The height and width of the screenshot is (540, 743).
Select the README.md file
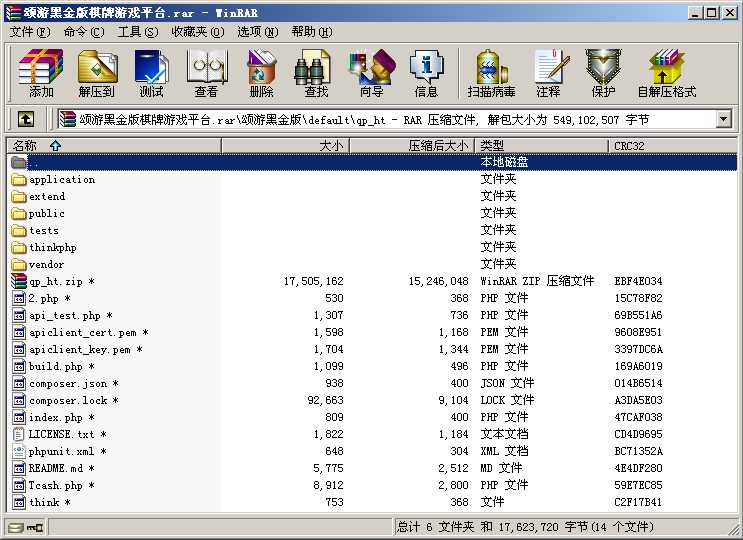click(x=55, y=468)
